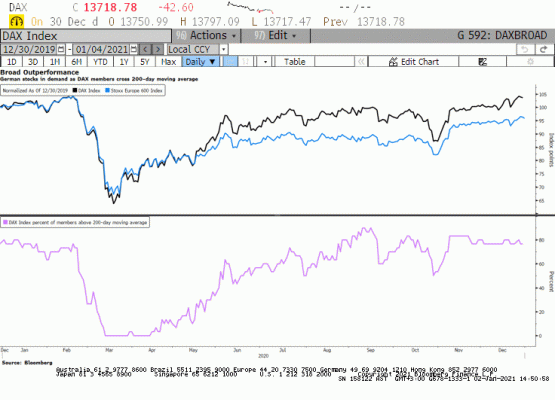The height and width of the screenshot is (400, 555).
Task: Click blue Stoxx Europe 600 legend swatch
Action: click(x=108, y=91)
